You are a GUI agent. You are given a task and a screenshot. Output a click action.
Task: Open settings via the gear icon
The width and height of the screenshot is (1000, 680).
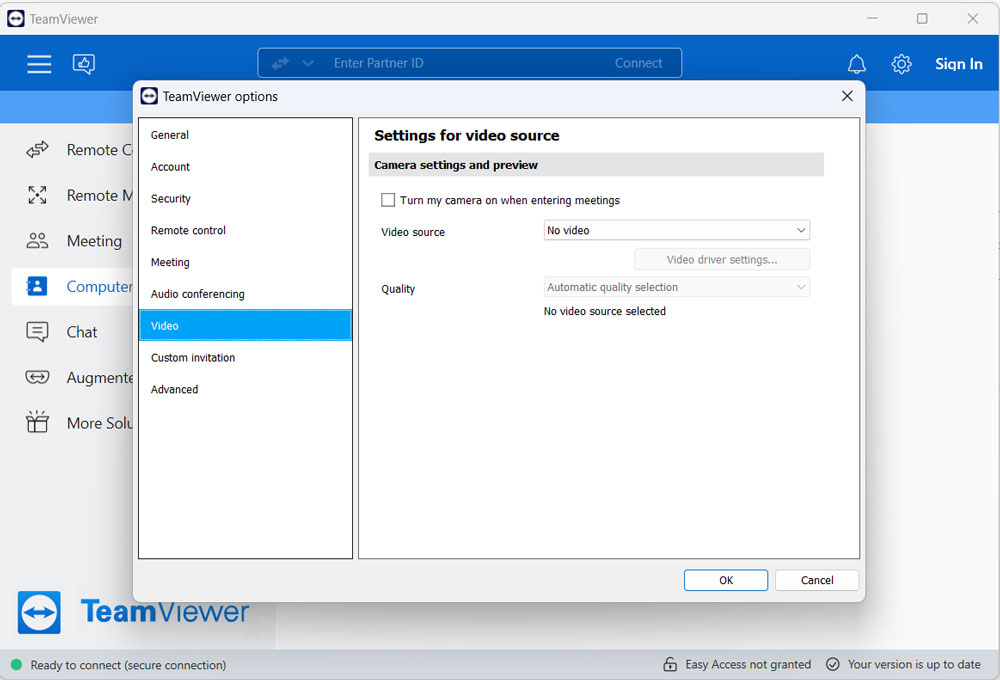(x=901, y=64)
